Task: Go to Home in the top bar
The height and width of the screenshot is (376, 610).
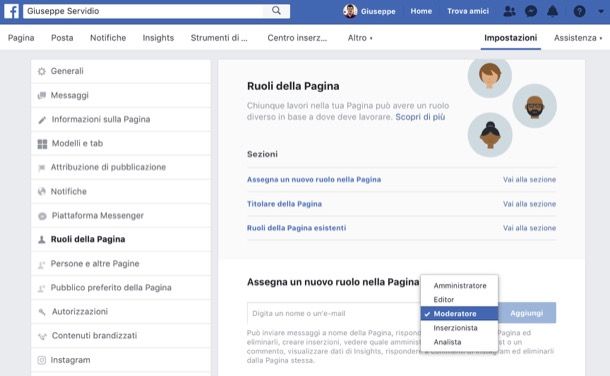Action: [421, 11]
